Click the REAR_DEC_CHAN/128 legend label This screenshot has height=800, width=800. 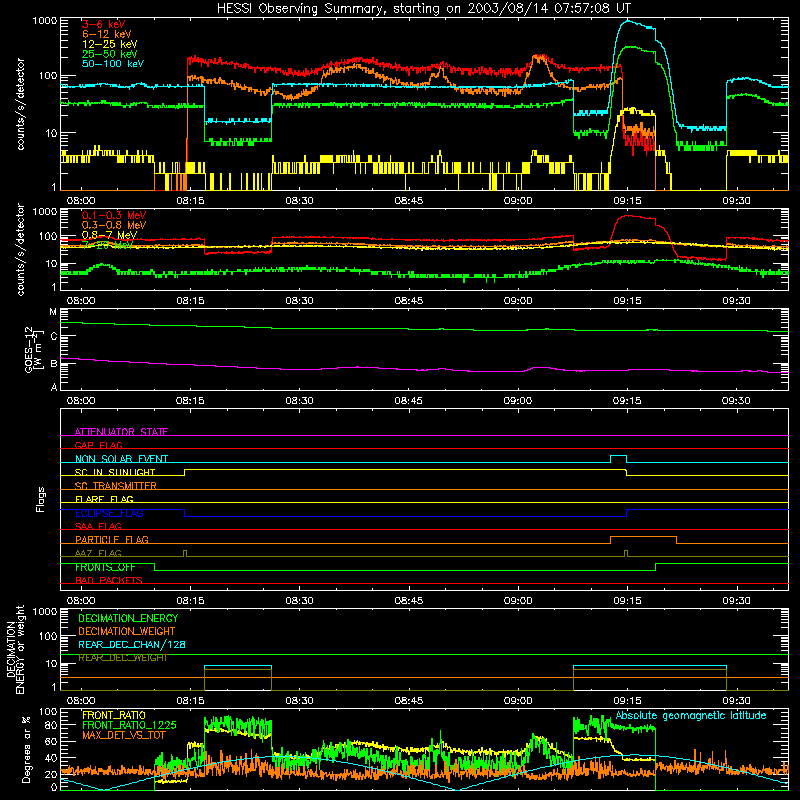point(132,644)
